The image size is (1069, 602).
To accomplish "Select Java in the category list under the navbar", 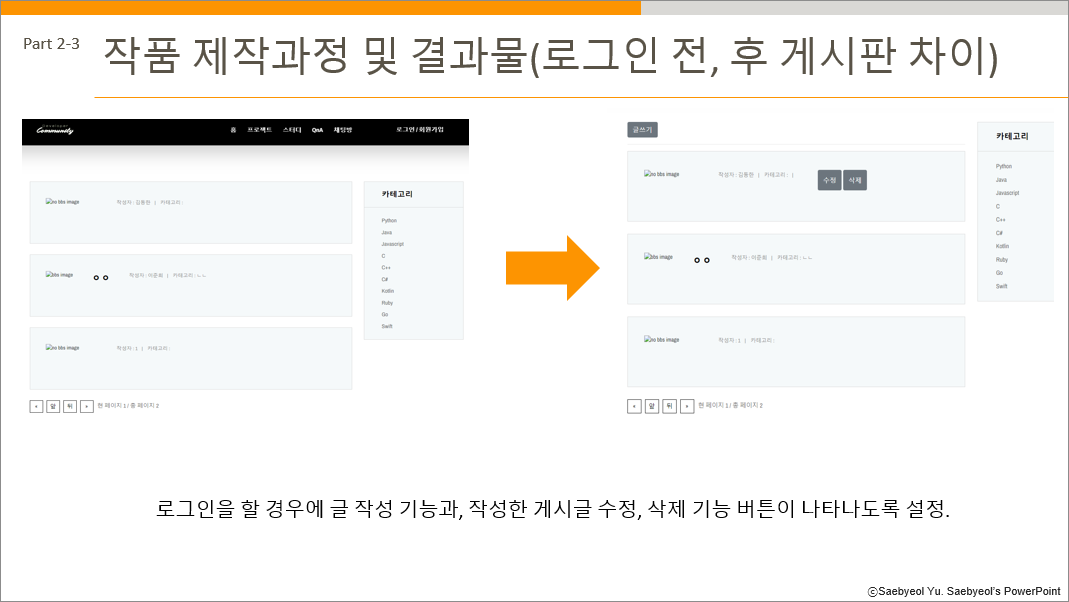I will point(387,232).
